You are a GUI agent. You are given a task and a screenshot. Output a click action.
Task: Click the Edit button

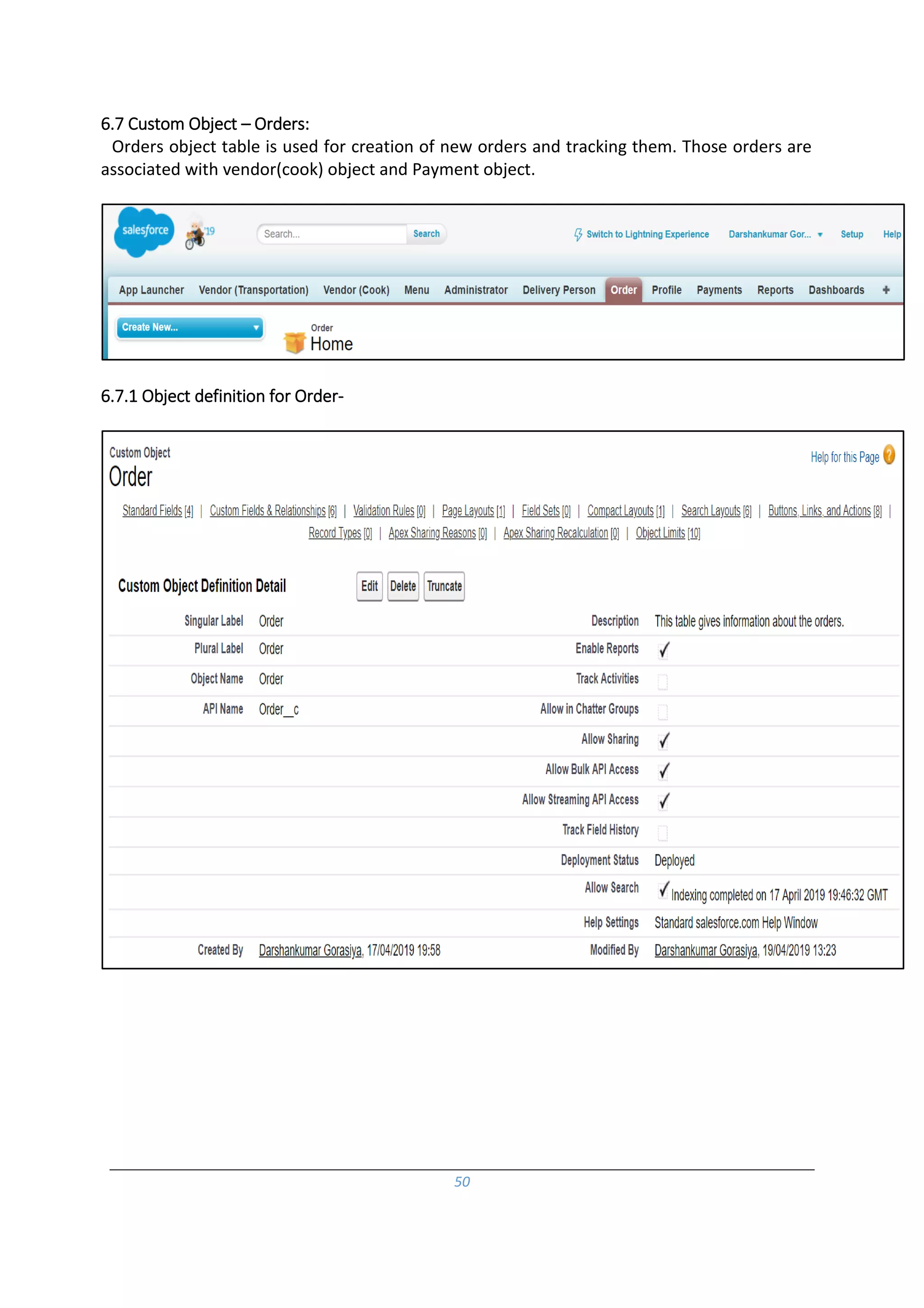[x=370, y=586]
